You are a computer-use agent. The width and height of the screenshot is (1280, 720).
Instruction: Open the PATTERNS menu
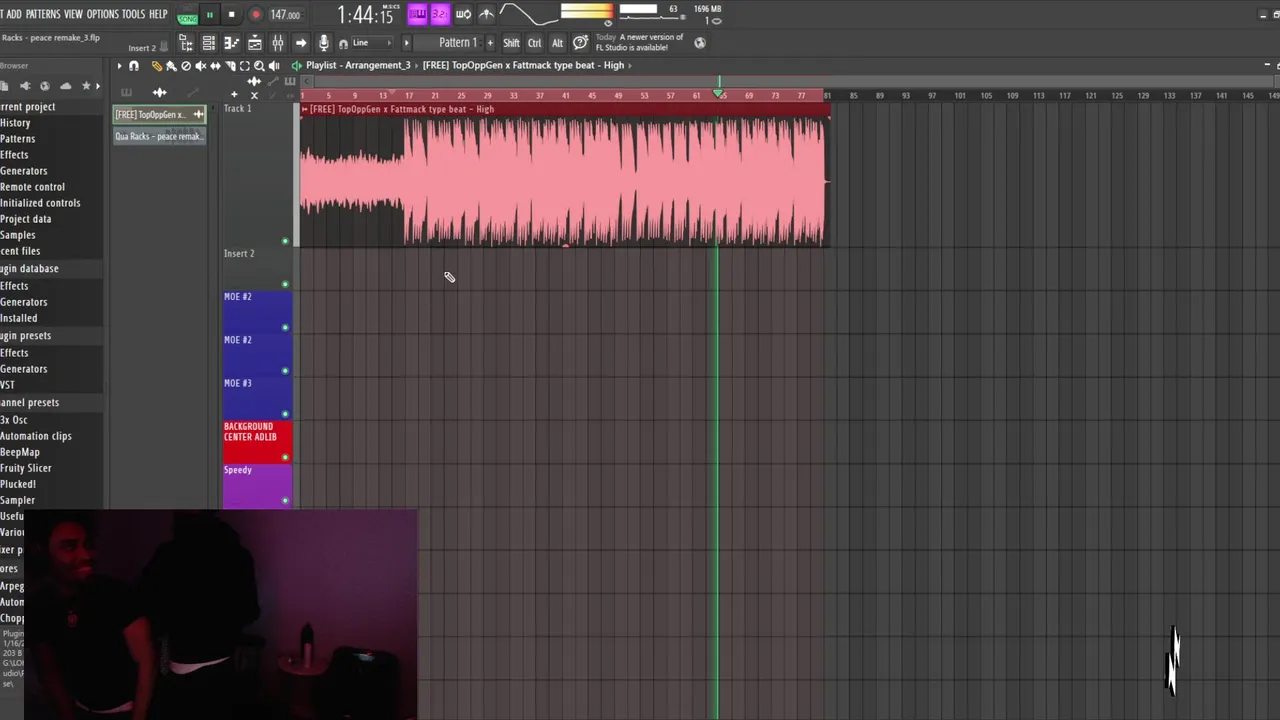coord(43,14)
